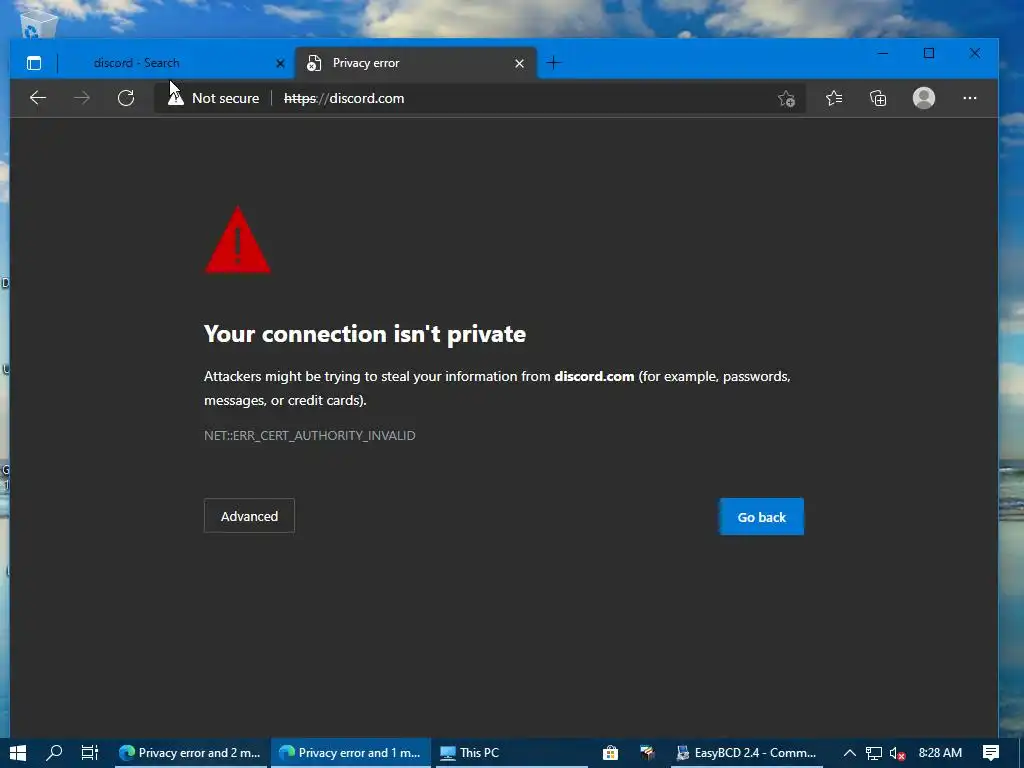
Task: Open Task View on taskbar
Action: pos(89,753)
